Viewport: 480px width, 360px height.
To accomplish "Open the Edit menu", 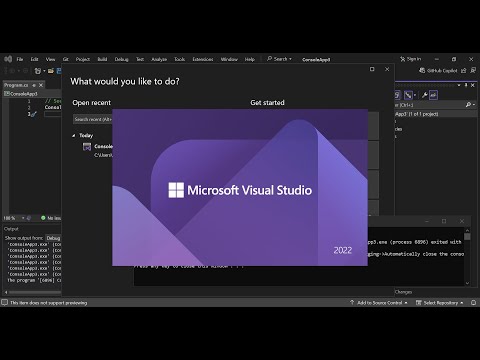I will pyautogui.click(x=34, y=59).
